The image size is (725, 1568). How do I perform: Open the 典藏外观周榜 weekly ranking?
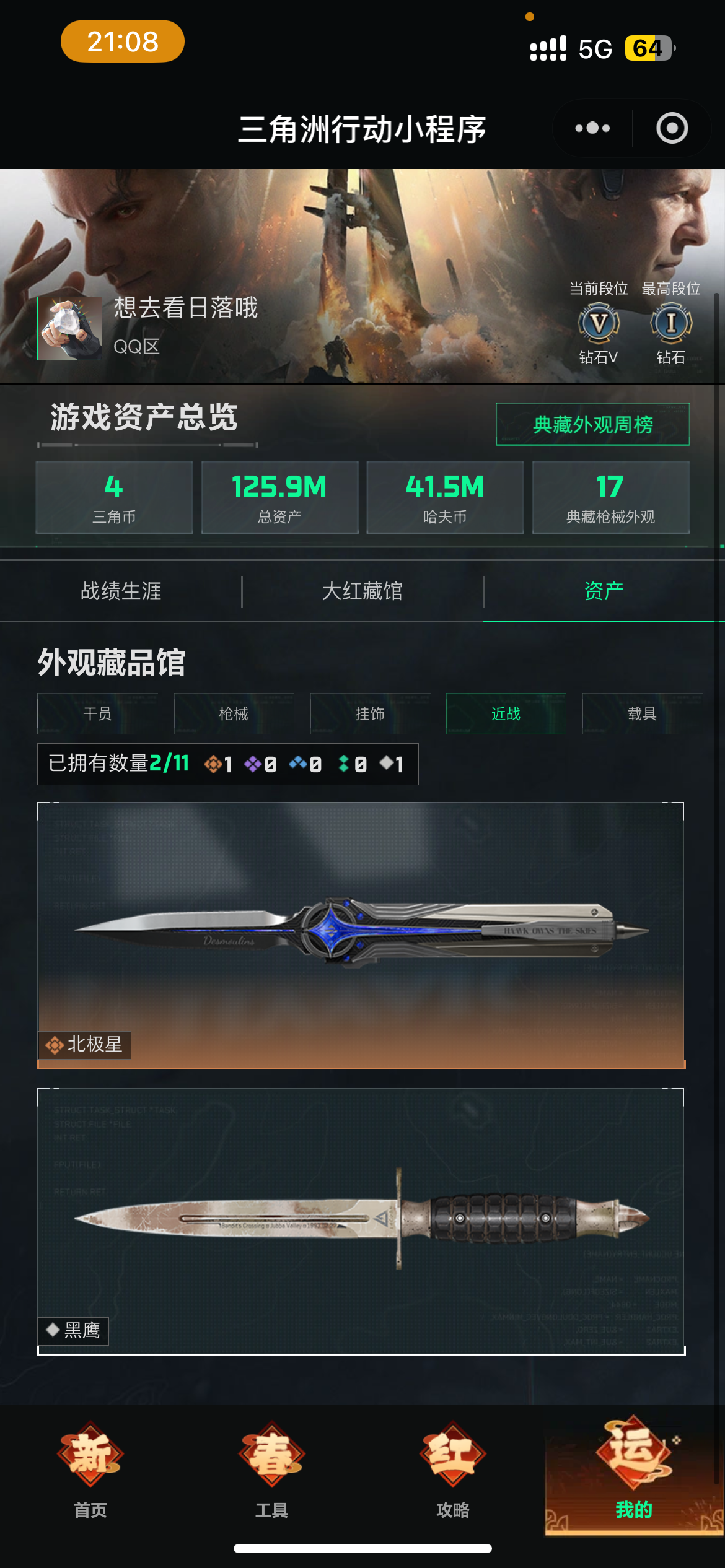[x=593, y=424]
